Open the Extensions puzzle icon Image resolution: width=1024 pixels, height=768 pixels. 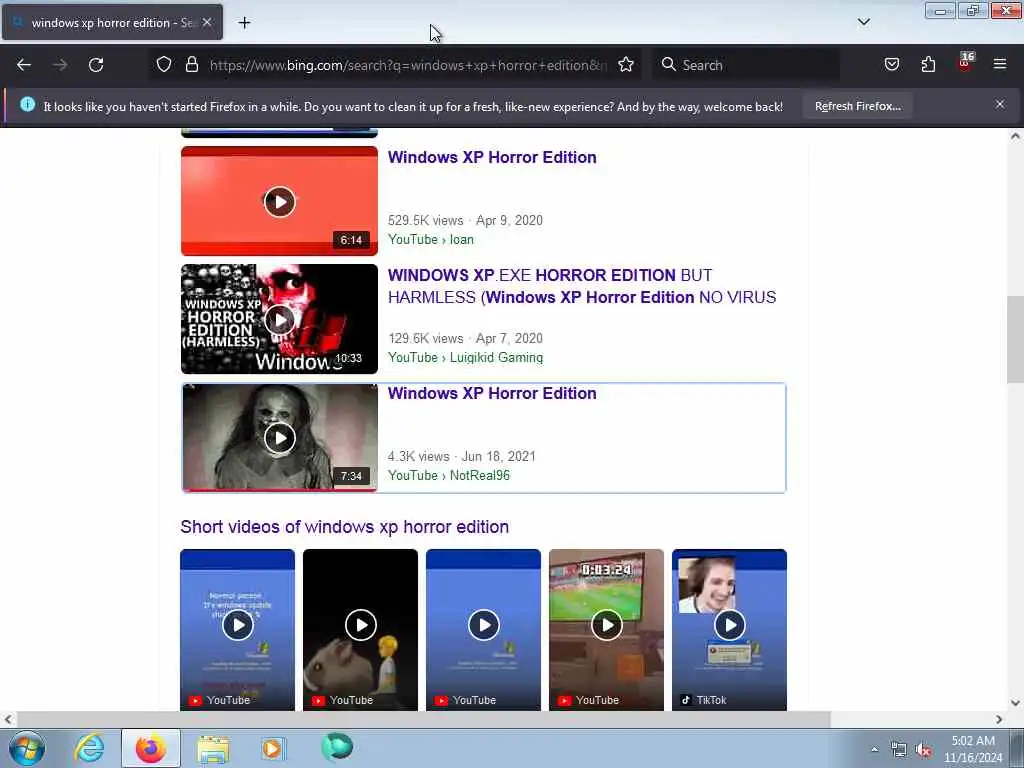click(928, 64)
